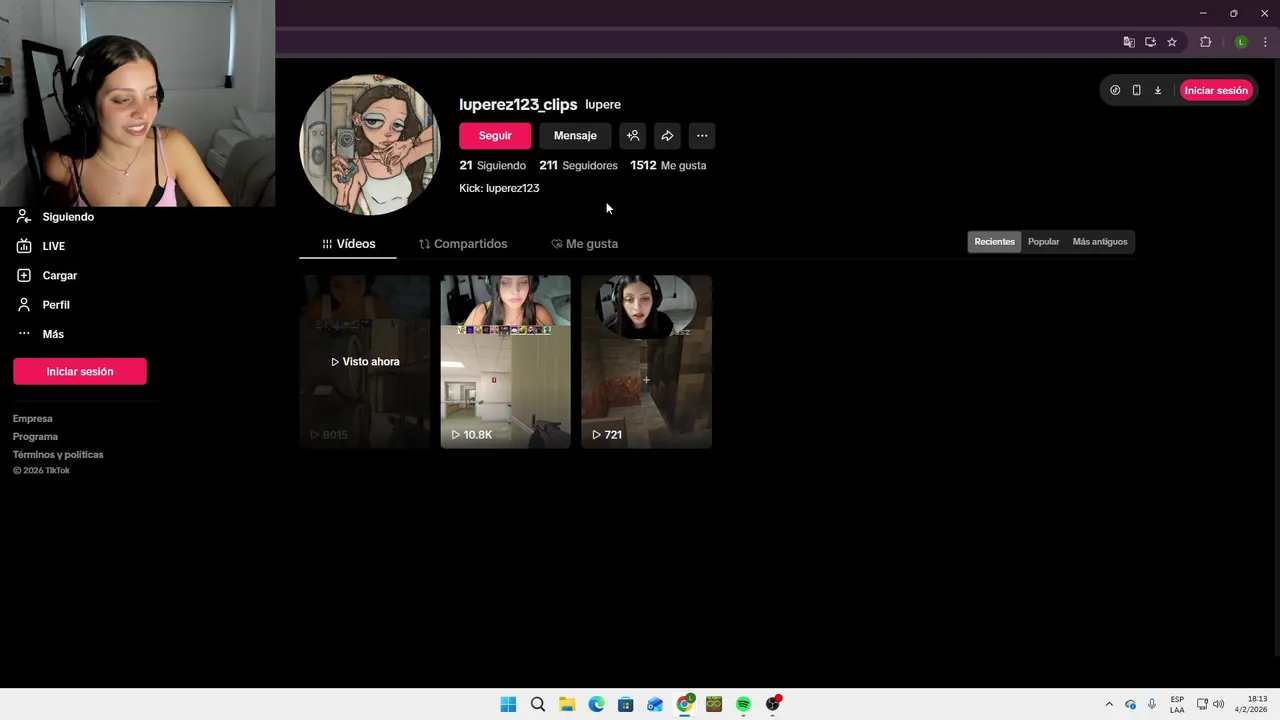Click the 1512 Me gusta count
Screen dimensions: 1280x720
pos(668,166)
